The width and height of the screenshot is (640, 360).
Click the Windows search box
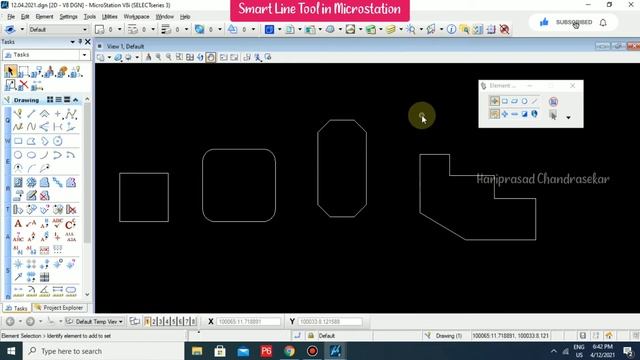click(103, 351)
